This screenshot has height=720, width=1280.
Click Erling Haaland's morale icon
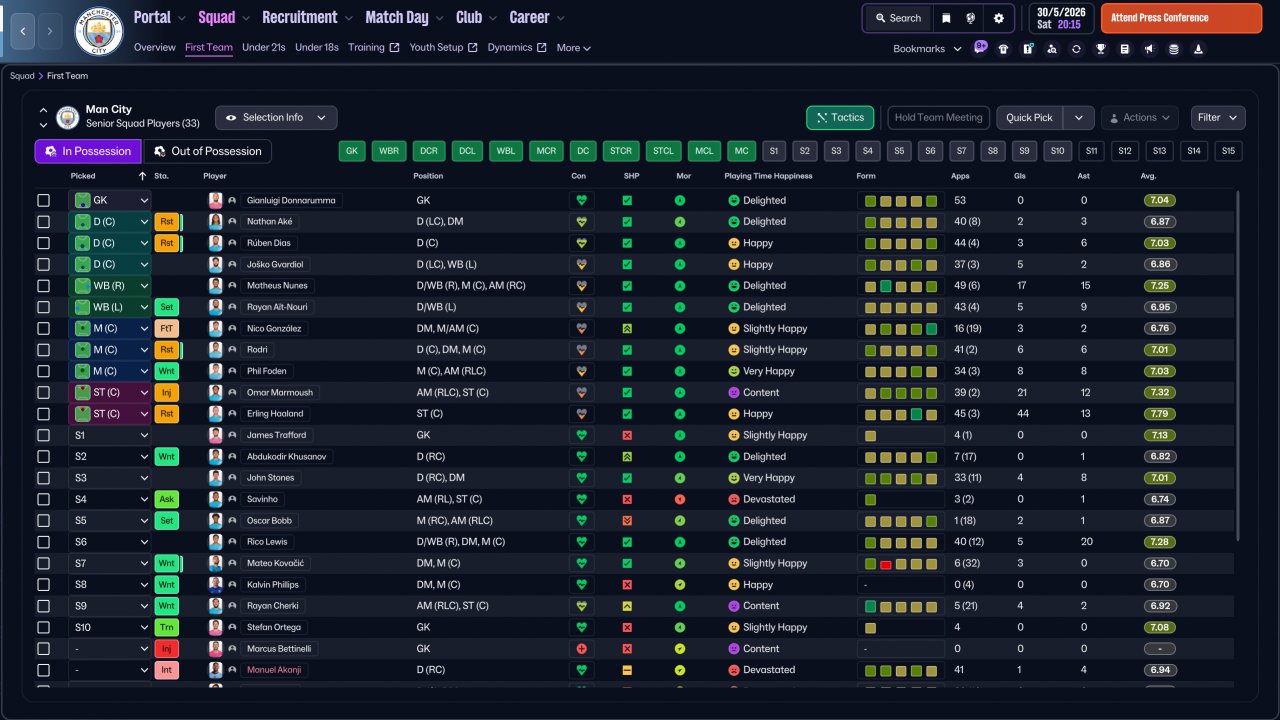(x=680, y=414)
